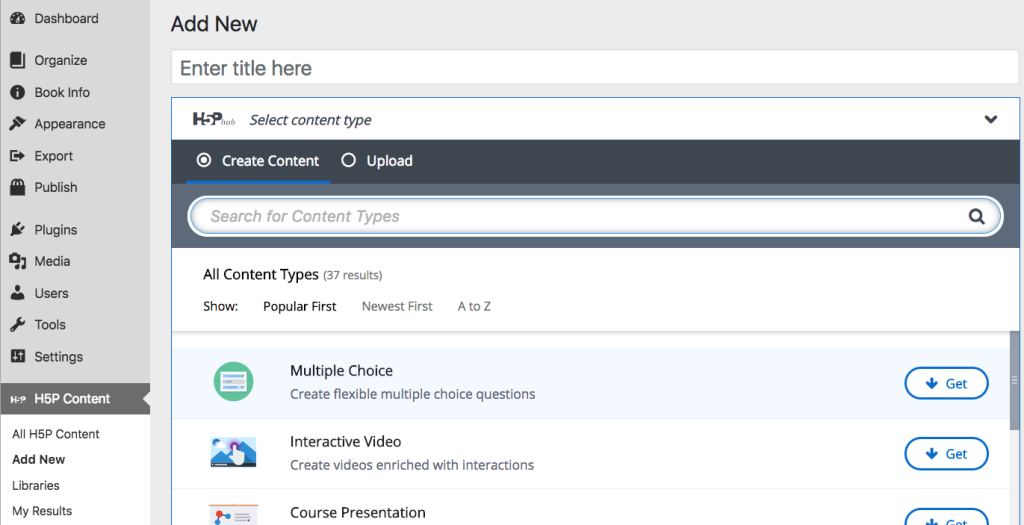Select the Upload radio option
Screen dimensions: 1024x525
coord(349,160)
